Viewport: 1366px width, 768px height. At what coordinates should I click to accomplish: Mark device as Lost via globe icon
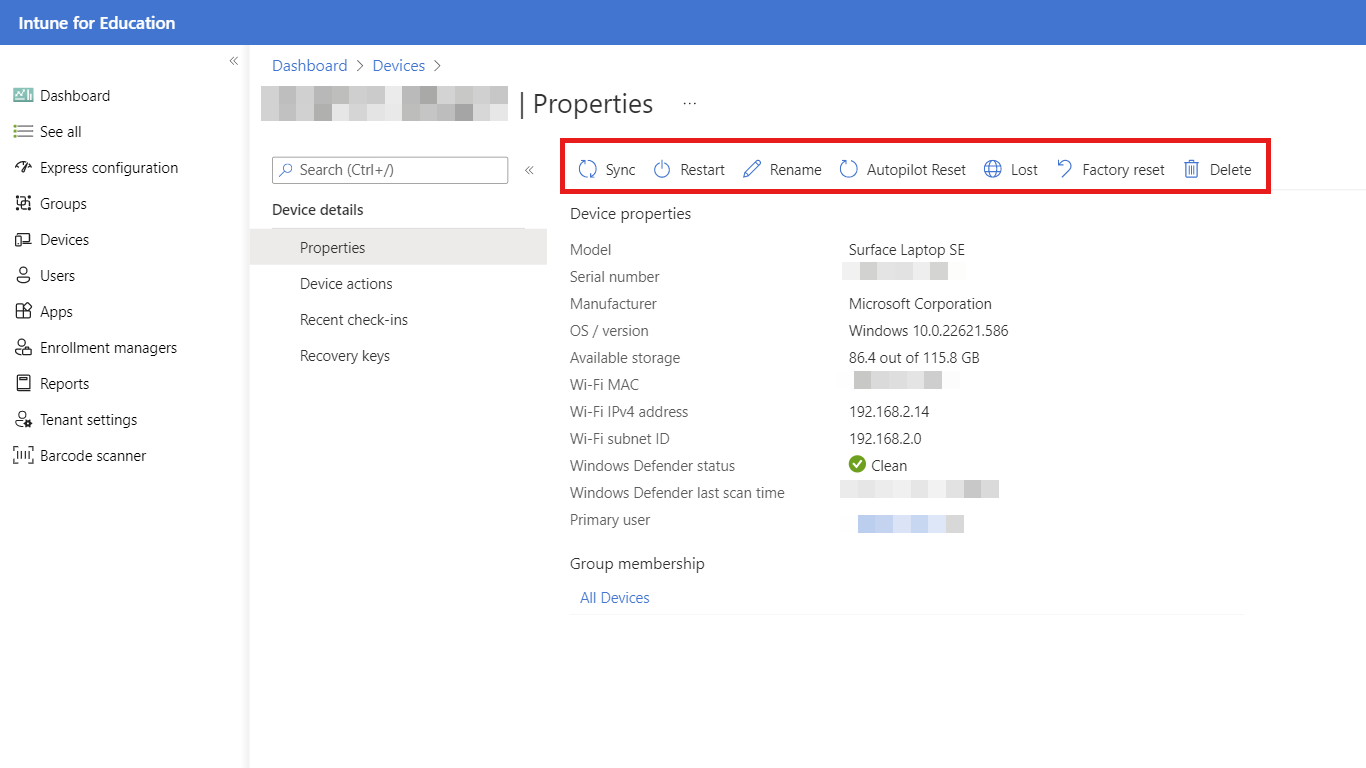click(993, 169)
